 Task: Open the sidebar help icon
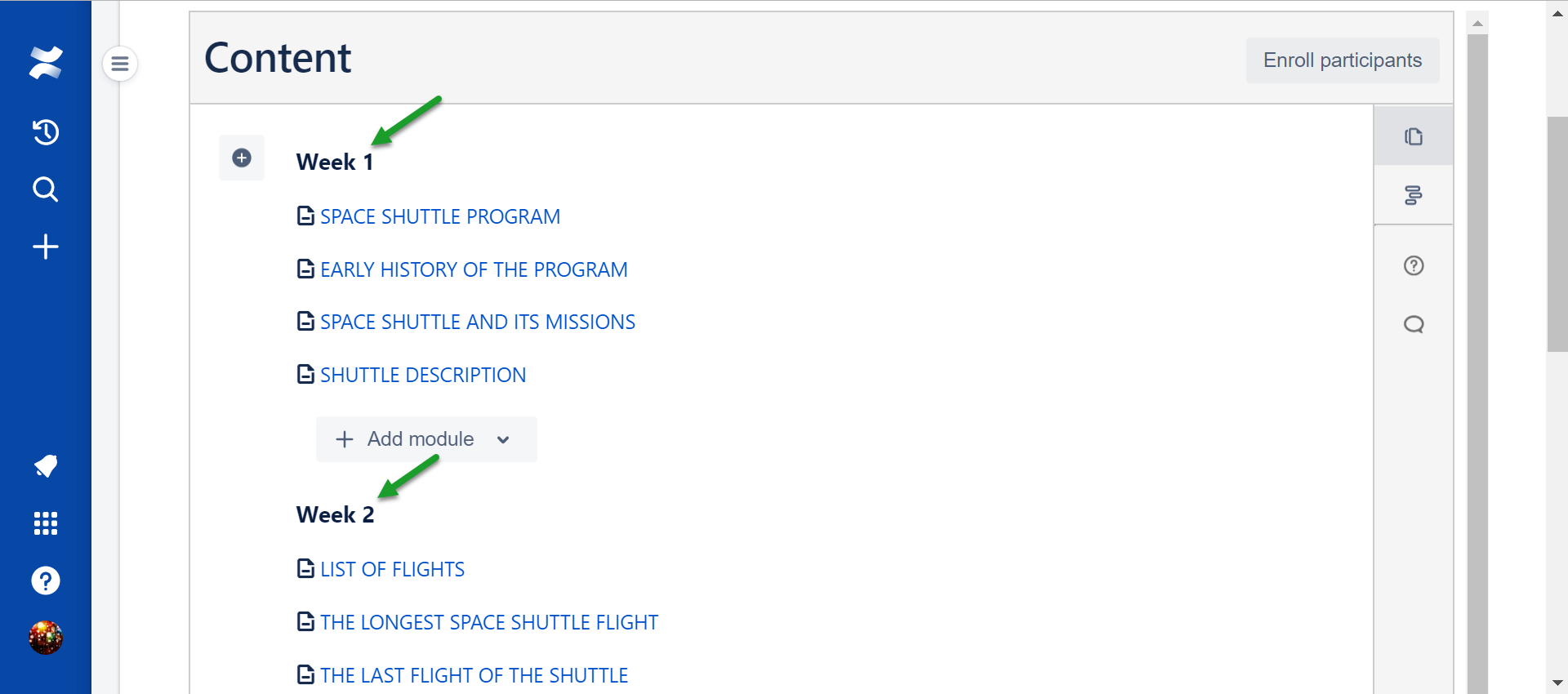(x=46, y=581)
